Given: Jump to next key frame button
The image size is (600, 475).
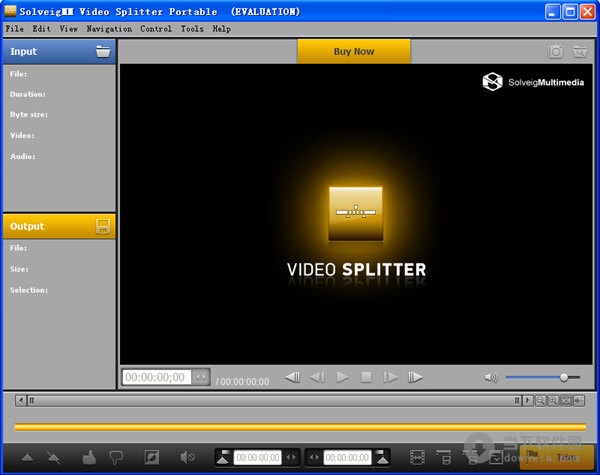Looking at the screenshot, I should (x=415, y=377).
